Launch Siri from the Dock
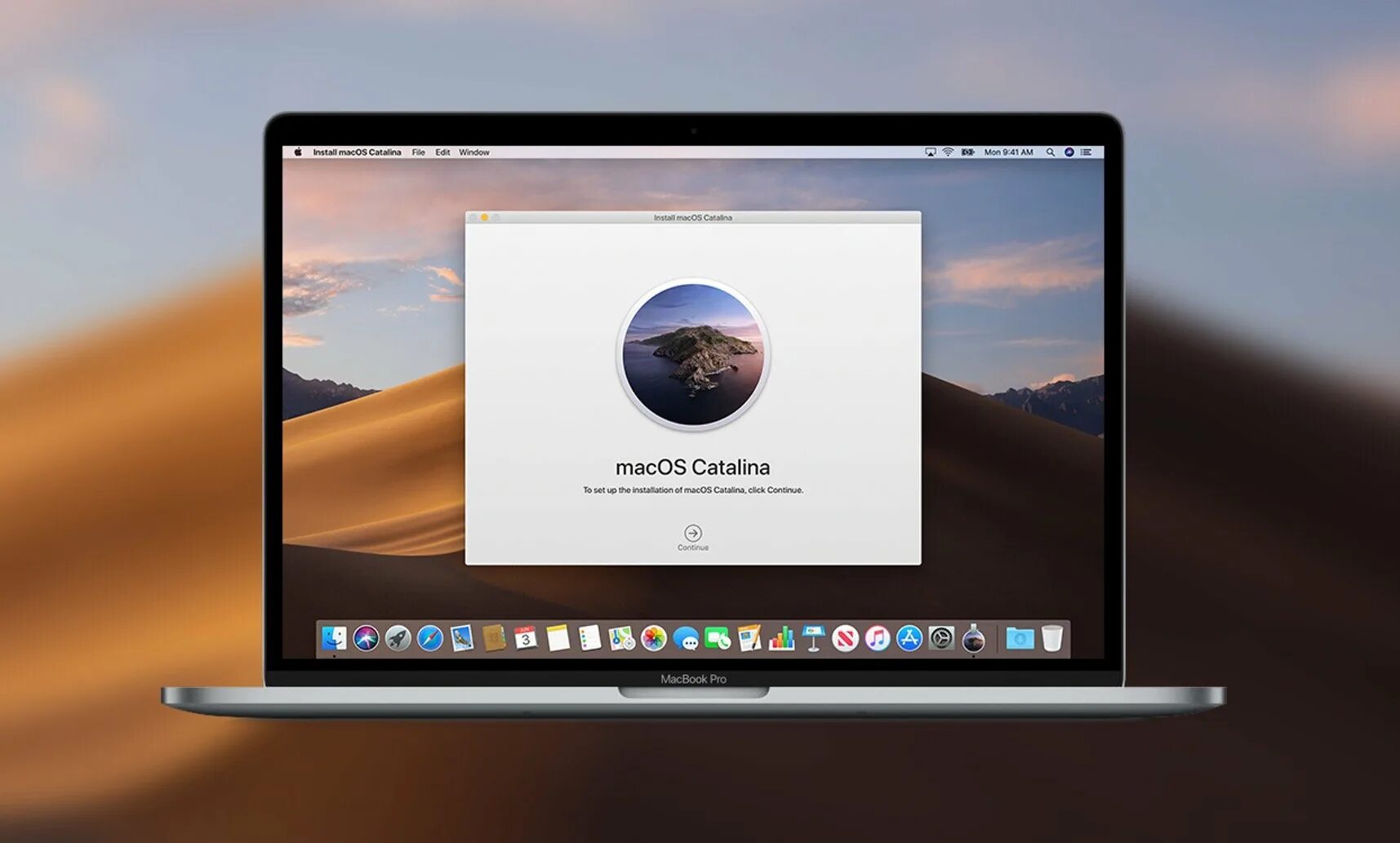 click(x=367, y=638)
